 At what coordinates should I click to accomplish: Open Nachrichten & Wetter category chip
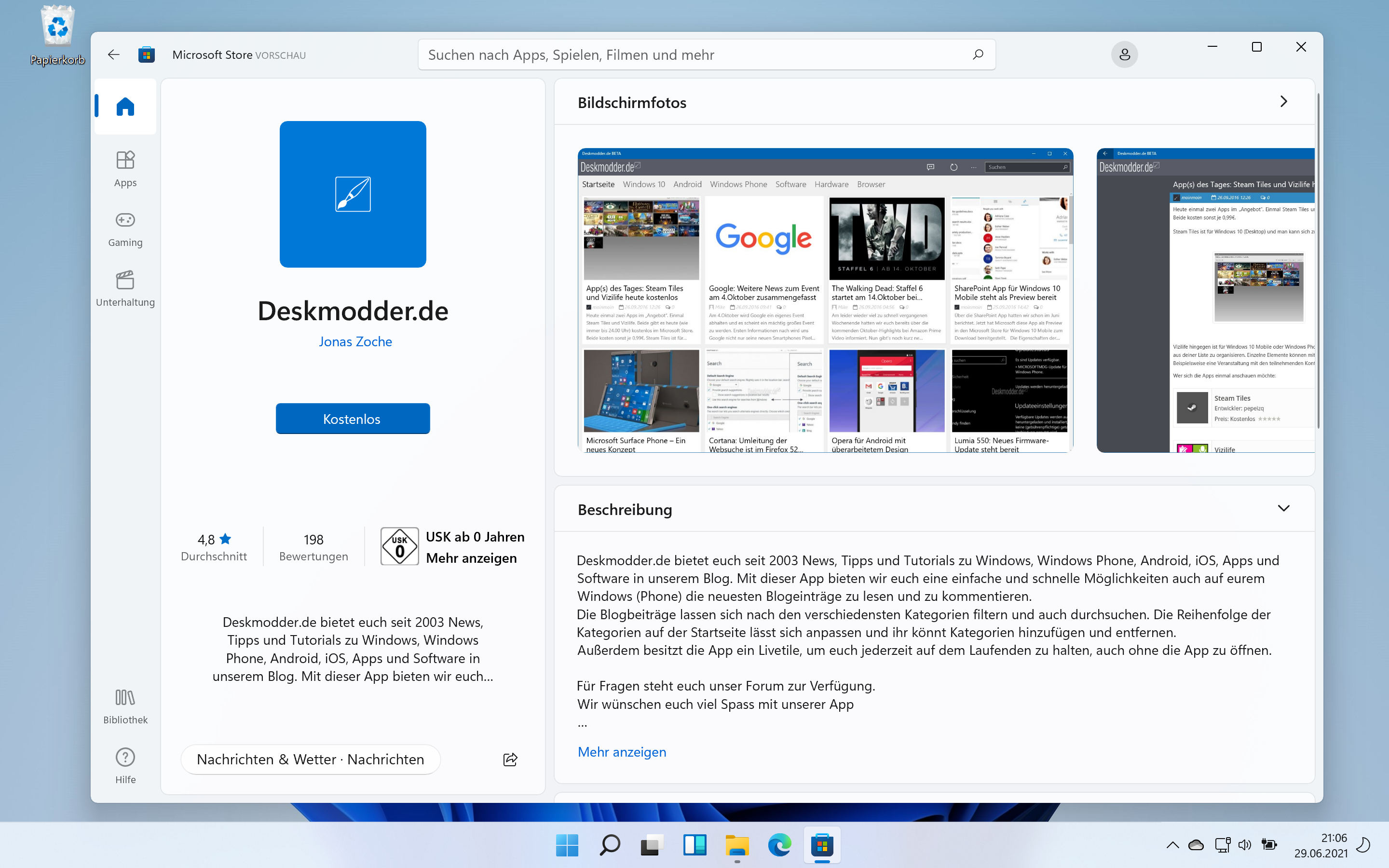pyautogui.click(x=311, y=759)
